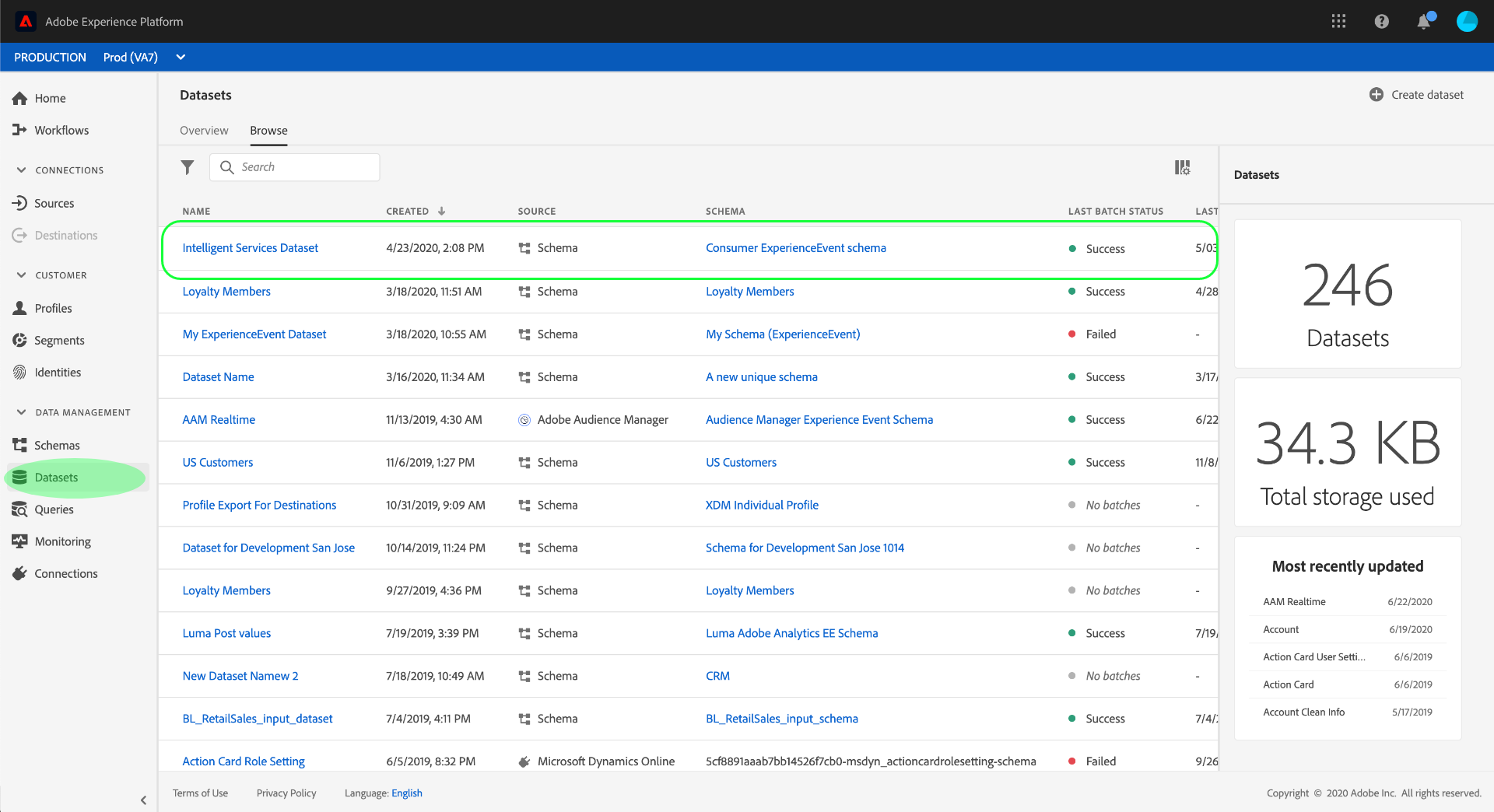
Task: Open Profile Export For Destinations dataset
Action: pyautogui.click(x=259, y=506)
